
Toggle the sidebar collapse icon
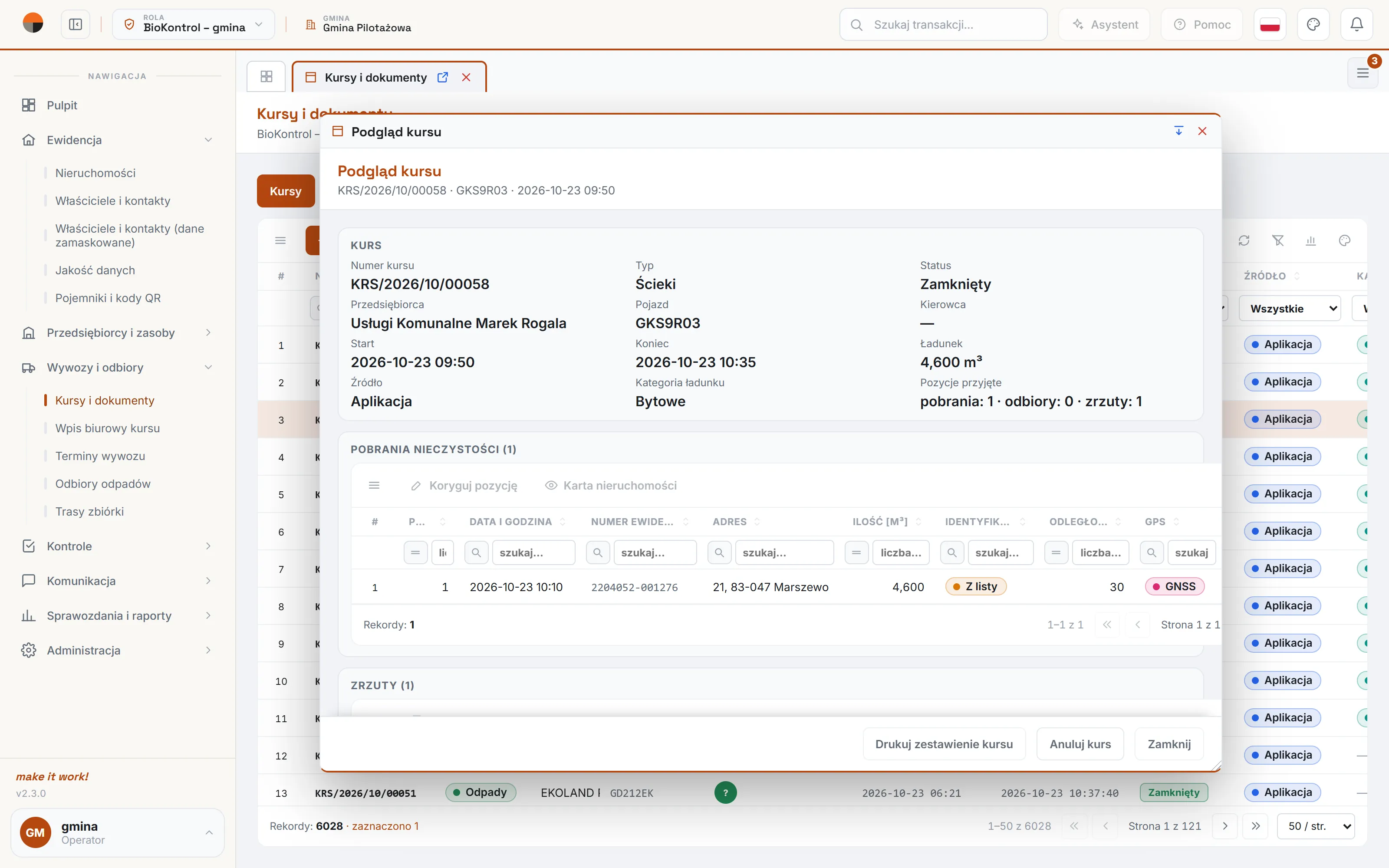click(75, 25)
